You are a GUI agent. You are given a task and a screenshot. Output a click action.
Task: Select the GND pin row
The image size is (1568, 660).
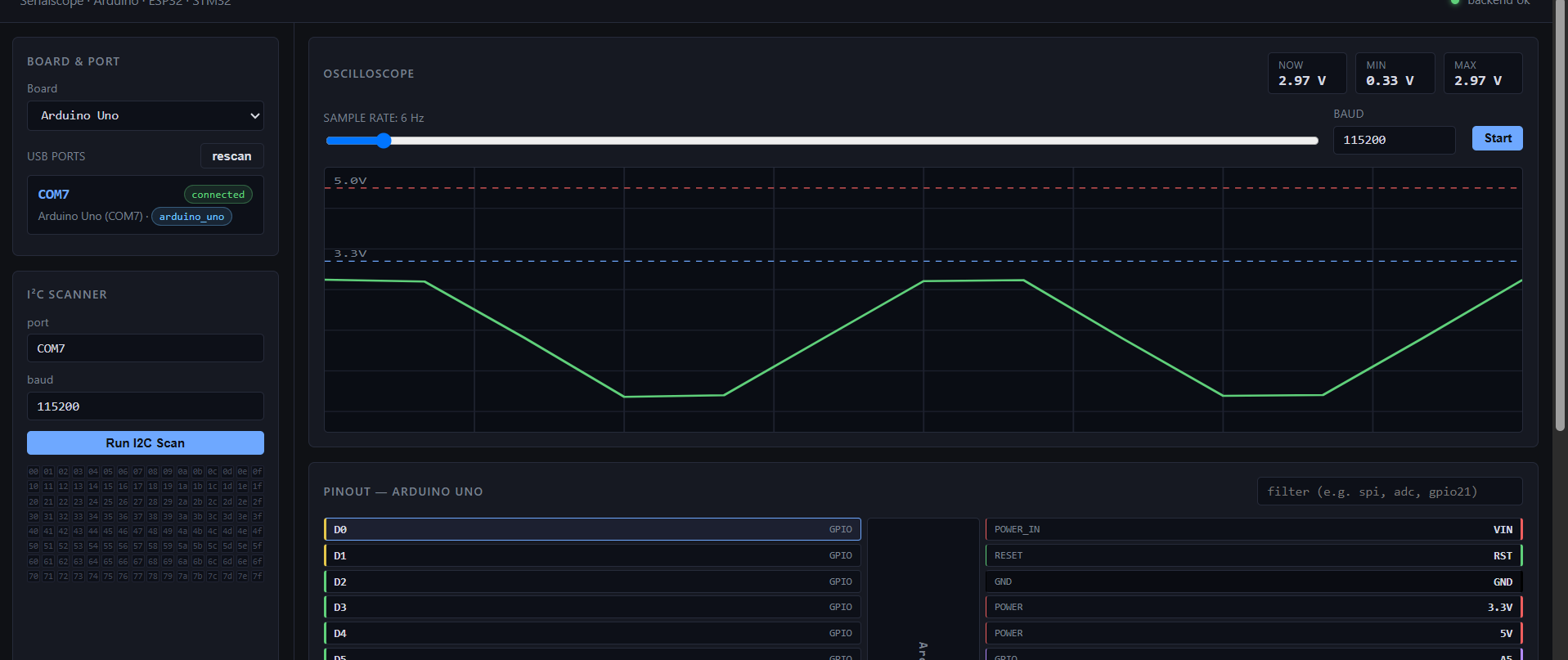click(x=1254, y=581)
